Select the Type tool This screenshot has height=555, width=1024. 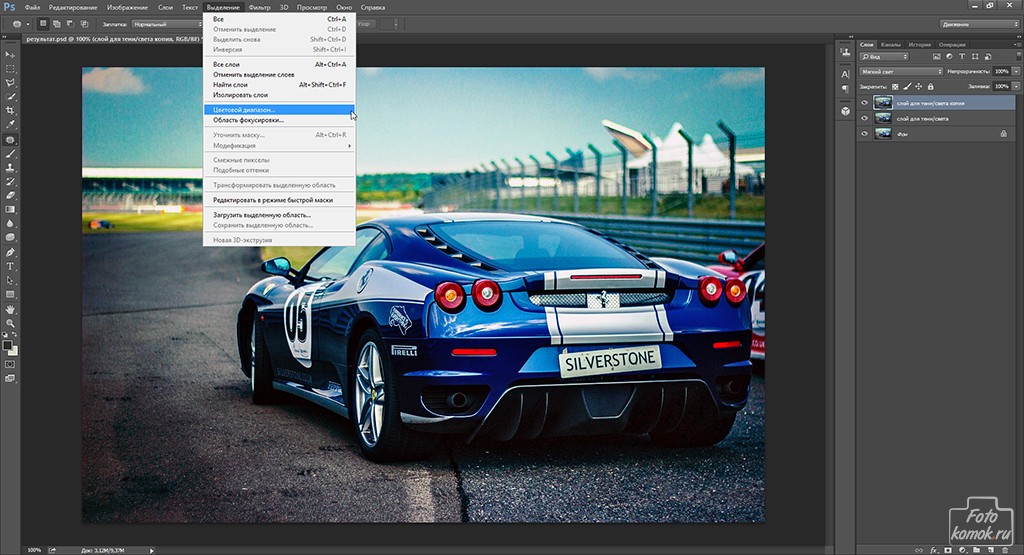[10, 266]
